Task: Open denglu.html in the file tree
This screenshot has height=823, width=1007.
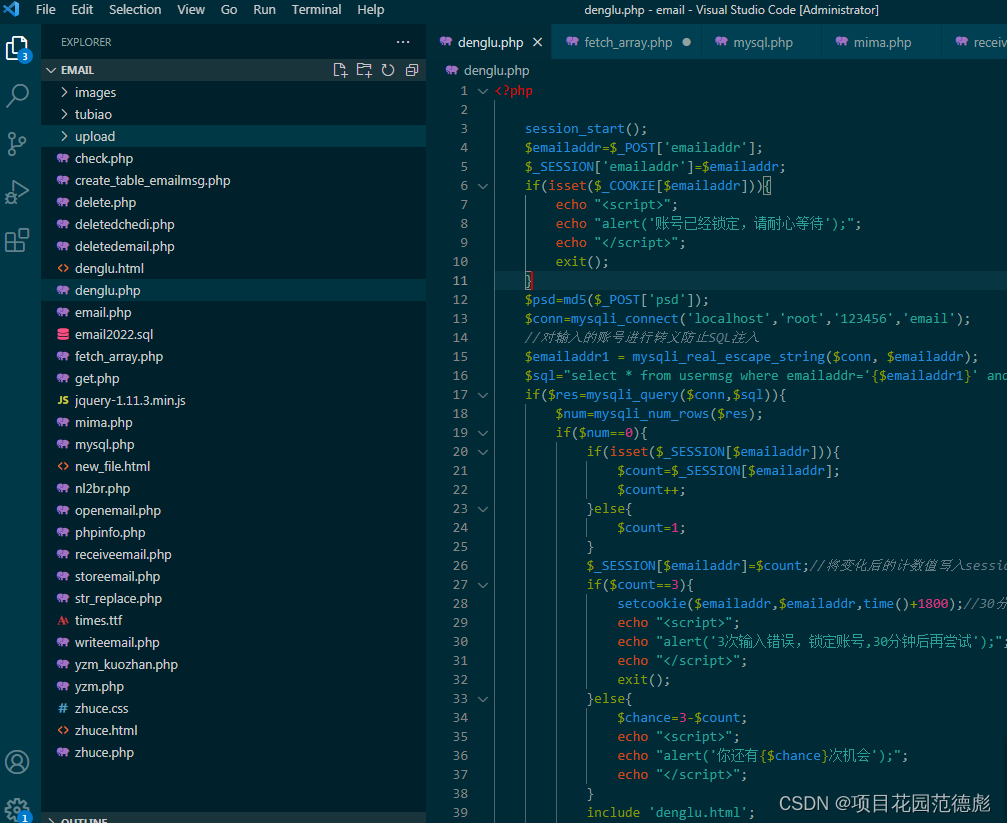Action: 233,268
